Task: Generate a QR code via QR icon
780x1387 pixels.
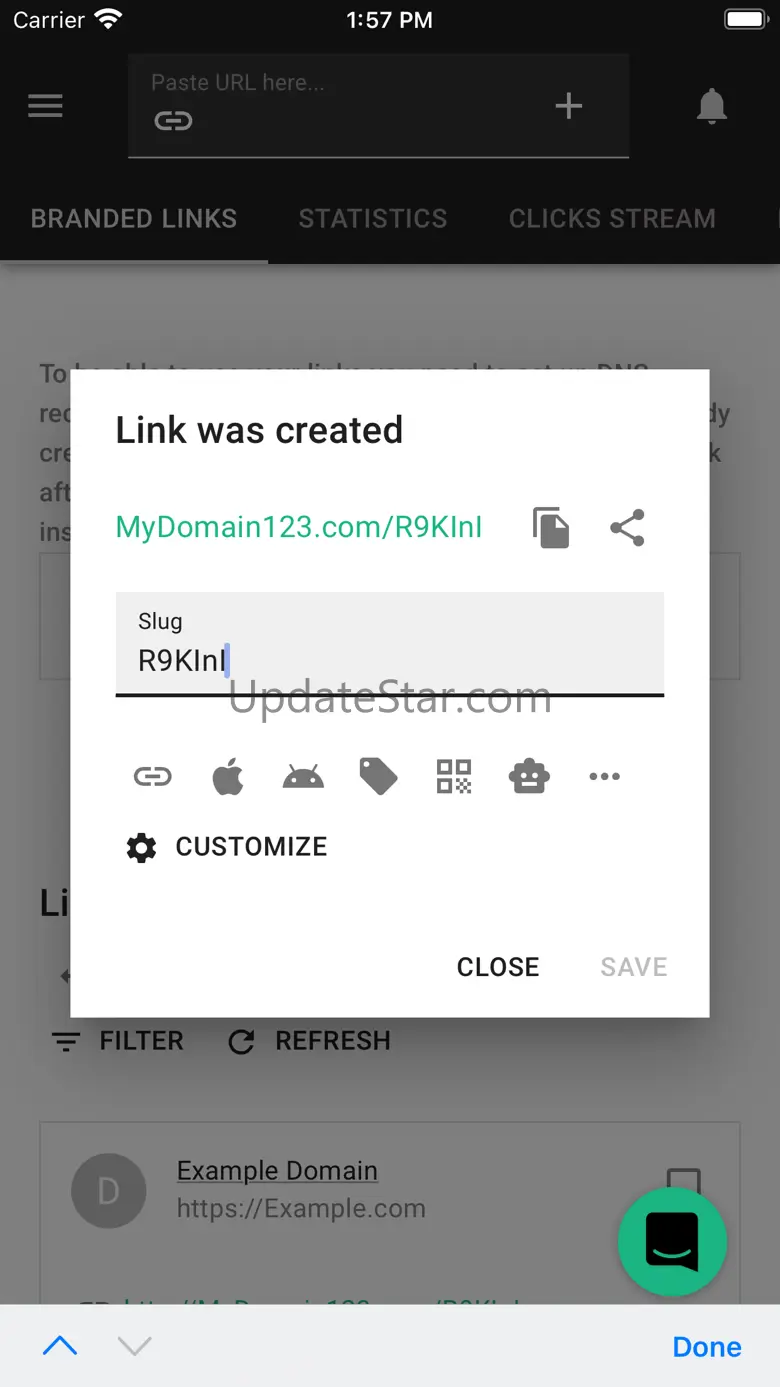Action: tap(454, 776)
